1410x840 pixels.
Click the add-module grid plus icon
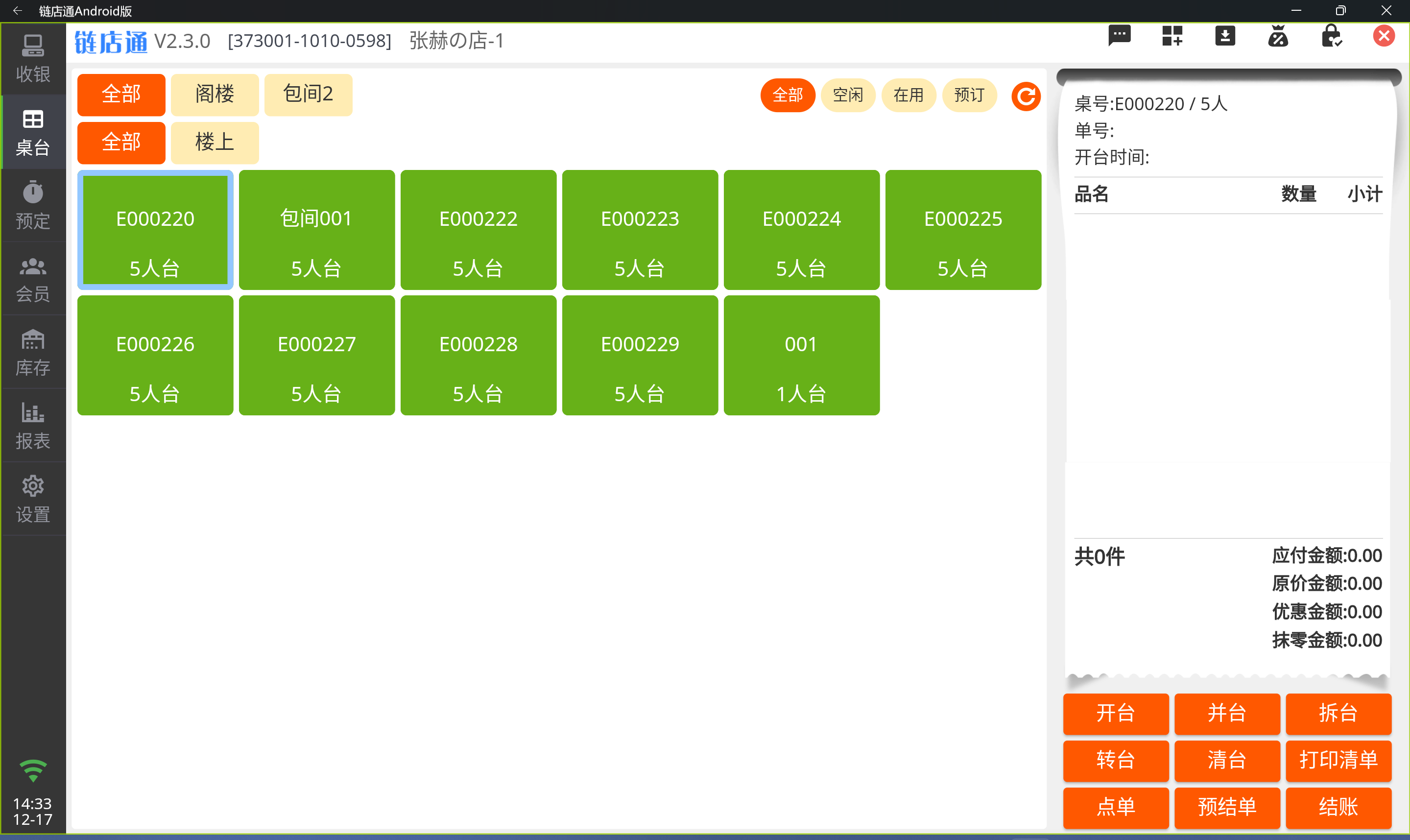pos(1172,37)
